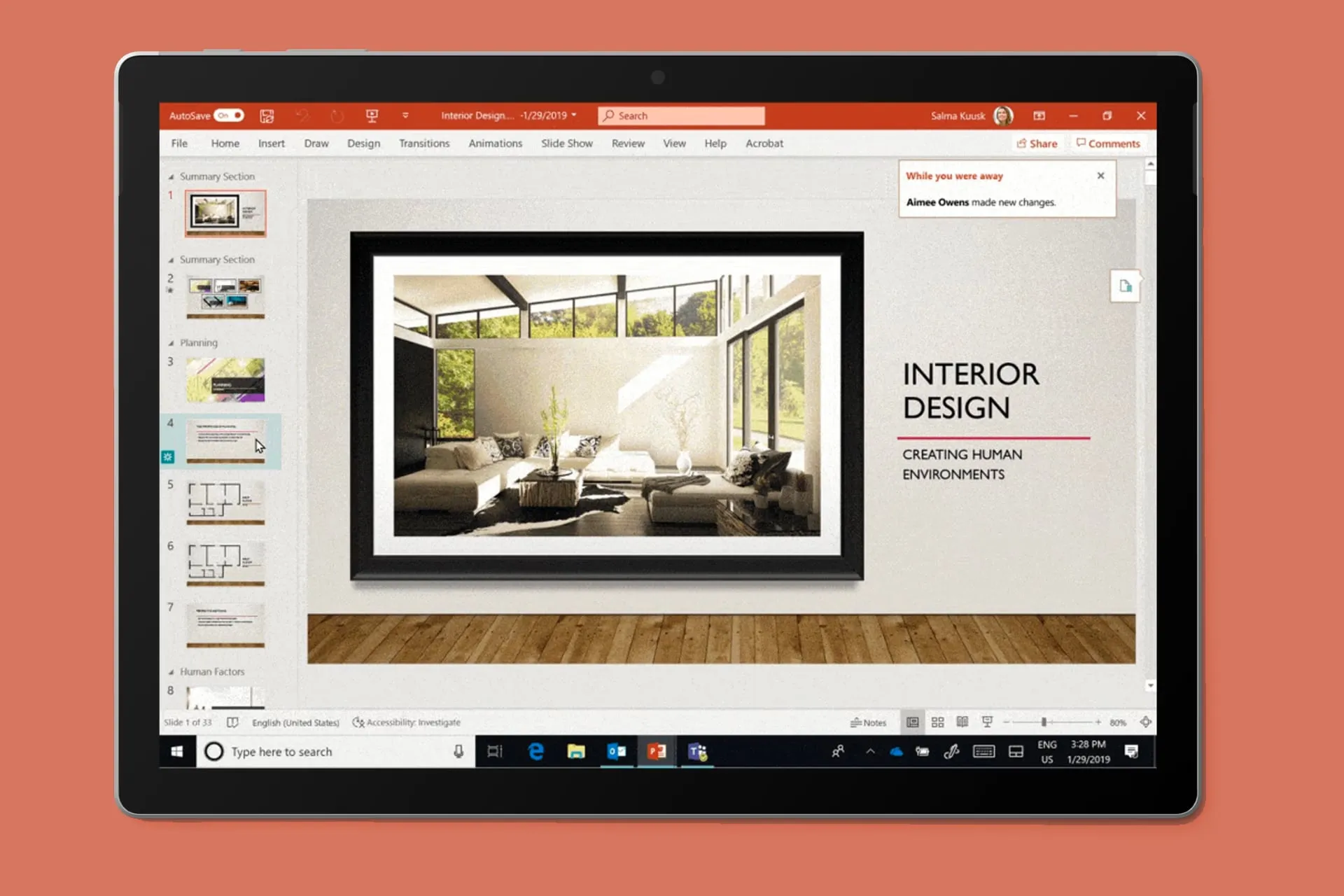Select the Slide Show from current icon
Screen dimensions: 1344x896
pyautogui.click(x=986, y=722)
